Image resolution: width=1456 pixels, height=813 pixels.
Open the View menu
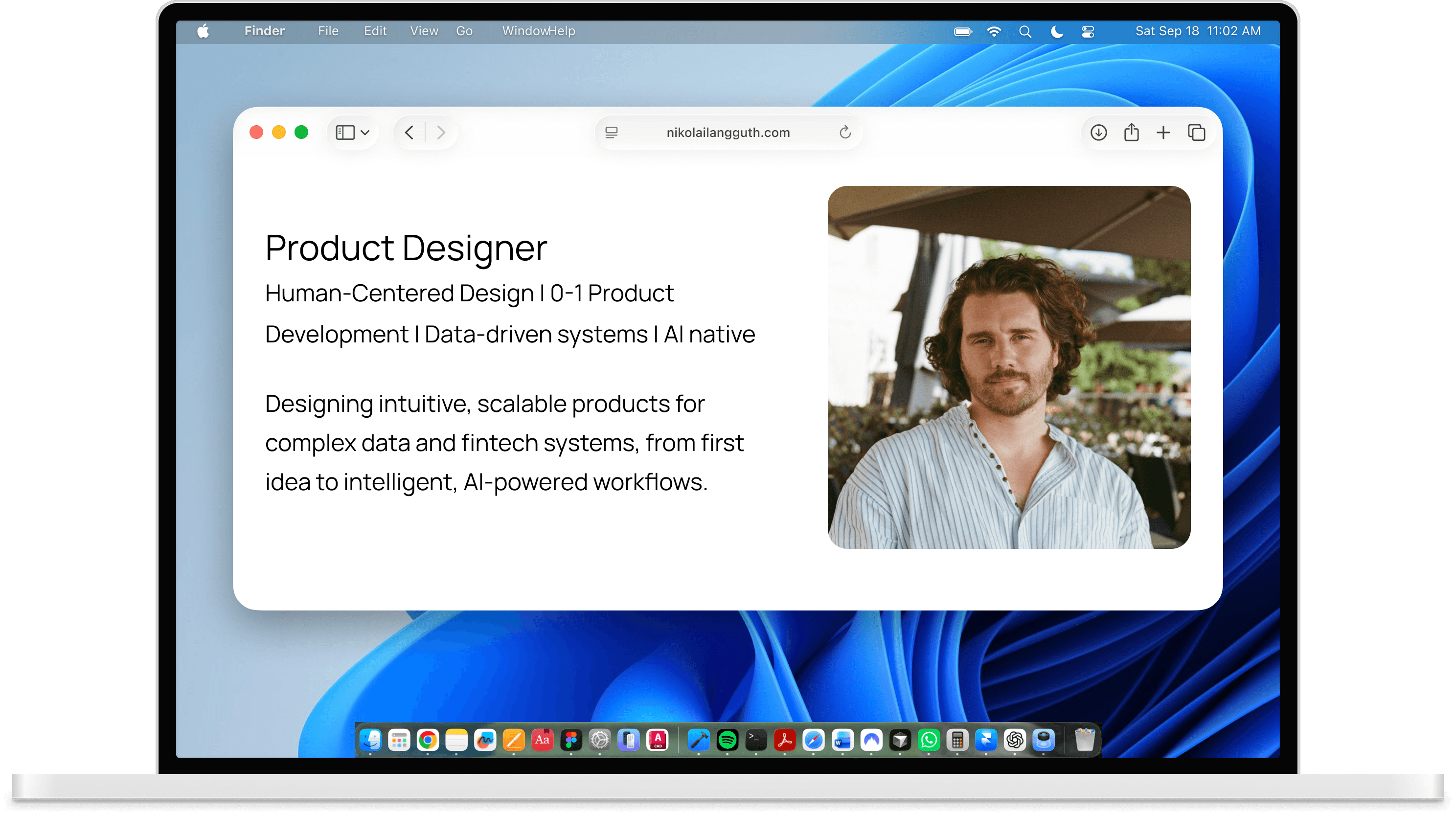[x=424, y=32]
